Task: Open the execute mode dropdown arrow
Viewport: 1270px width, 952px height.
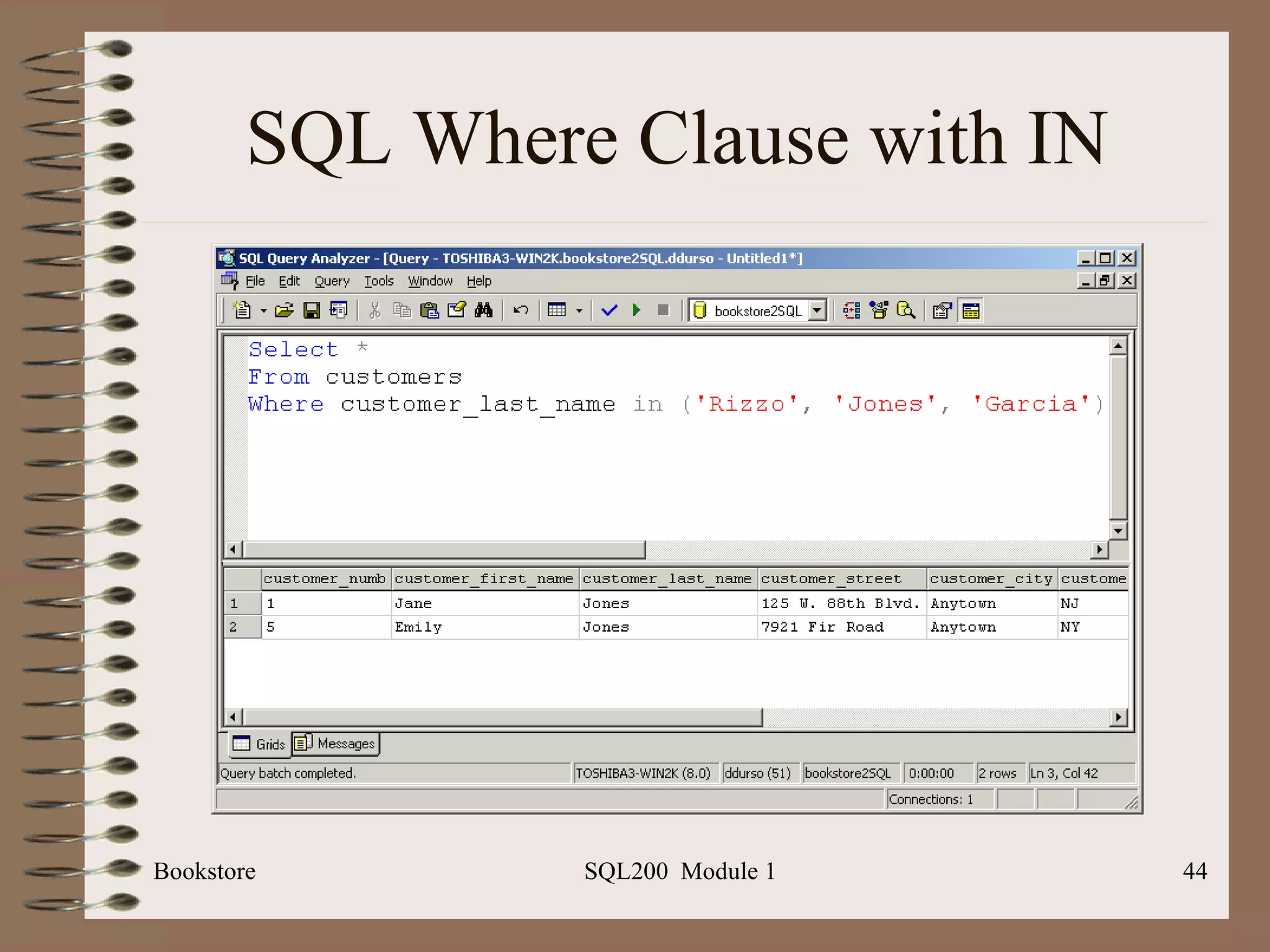Action: [x=579, y=311]
